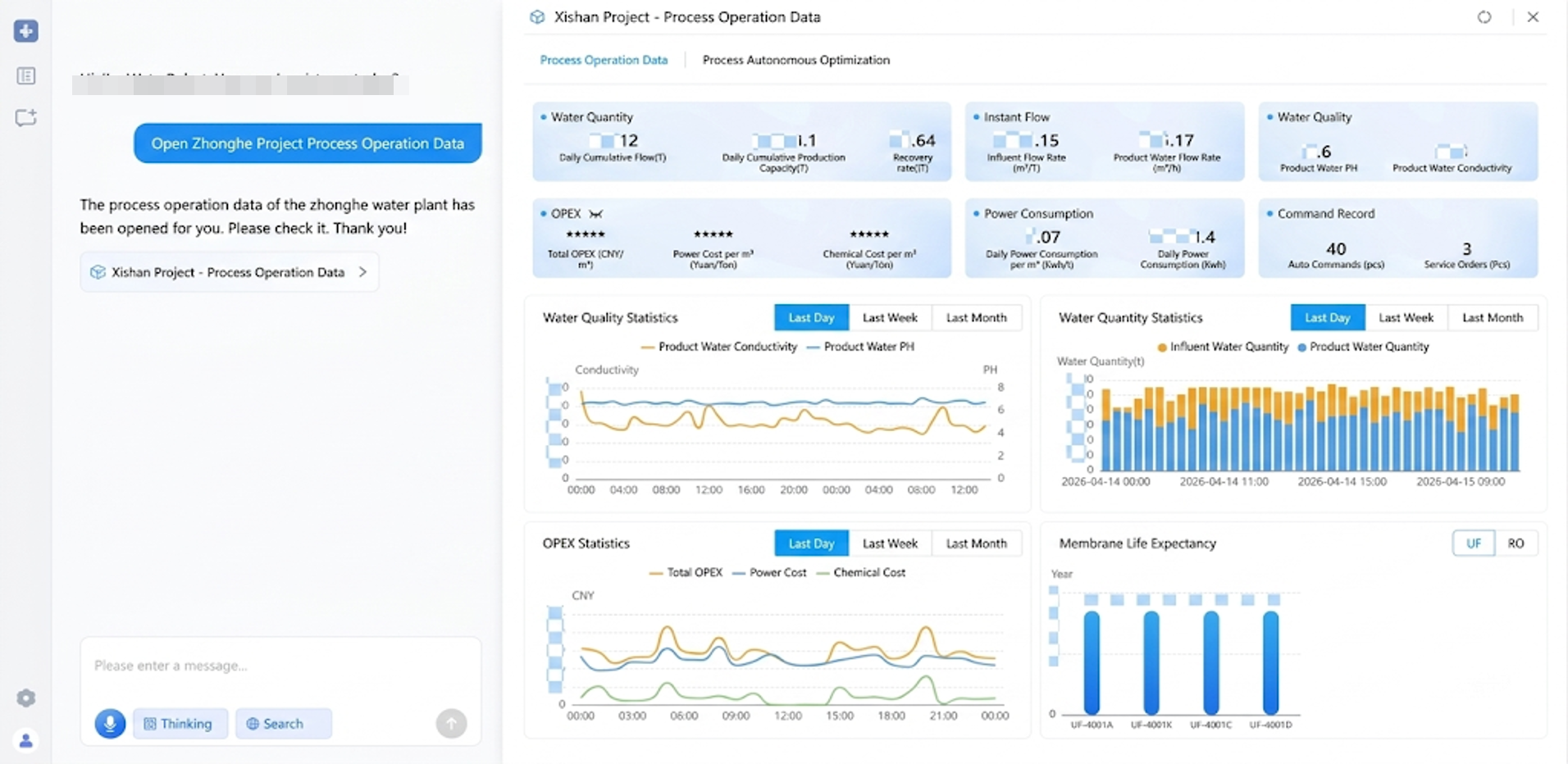Click the Recovery rate label

tap(912, 162)
